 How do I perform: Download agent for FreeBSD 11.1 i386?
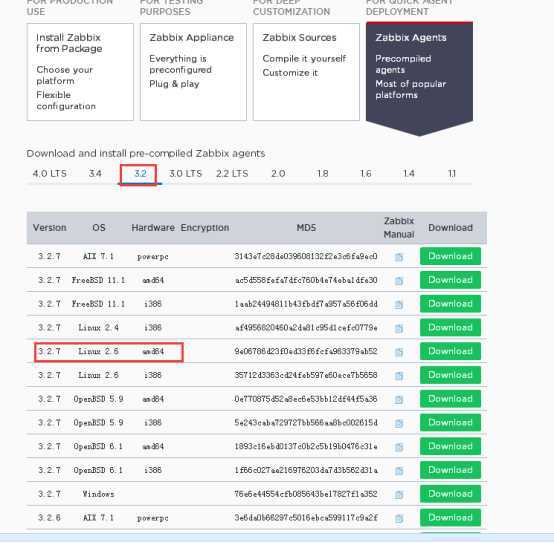pyautogui.click(x=450, y=303)
